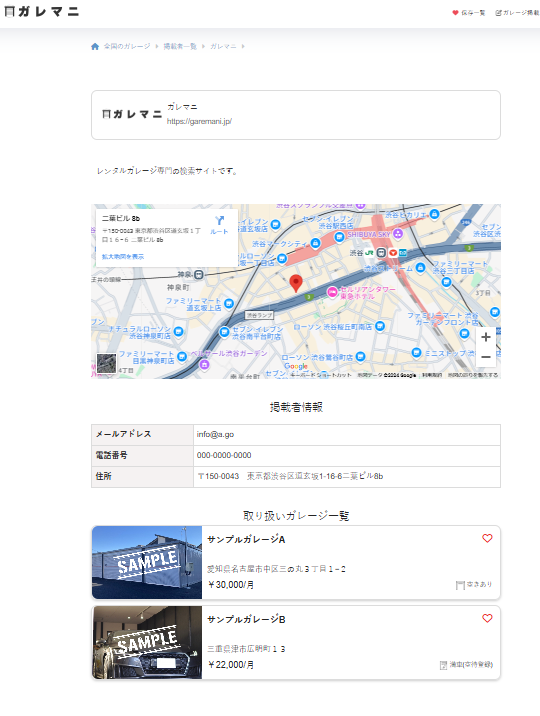Open 掲載者一覧 breadcrumb link

tap(180, 47)
